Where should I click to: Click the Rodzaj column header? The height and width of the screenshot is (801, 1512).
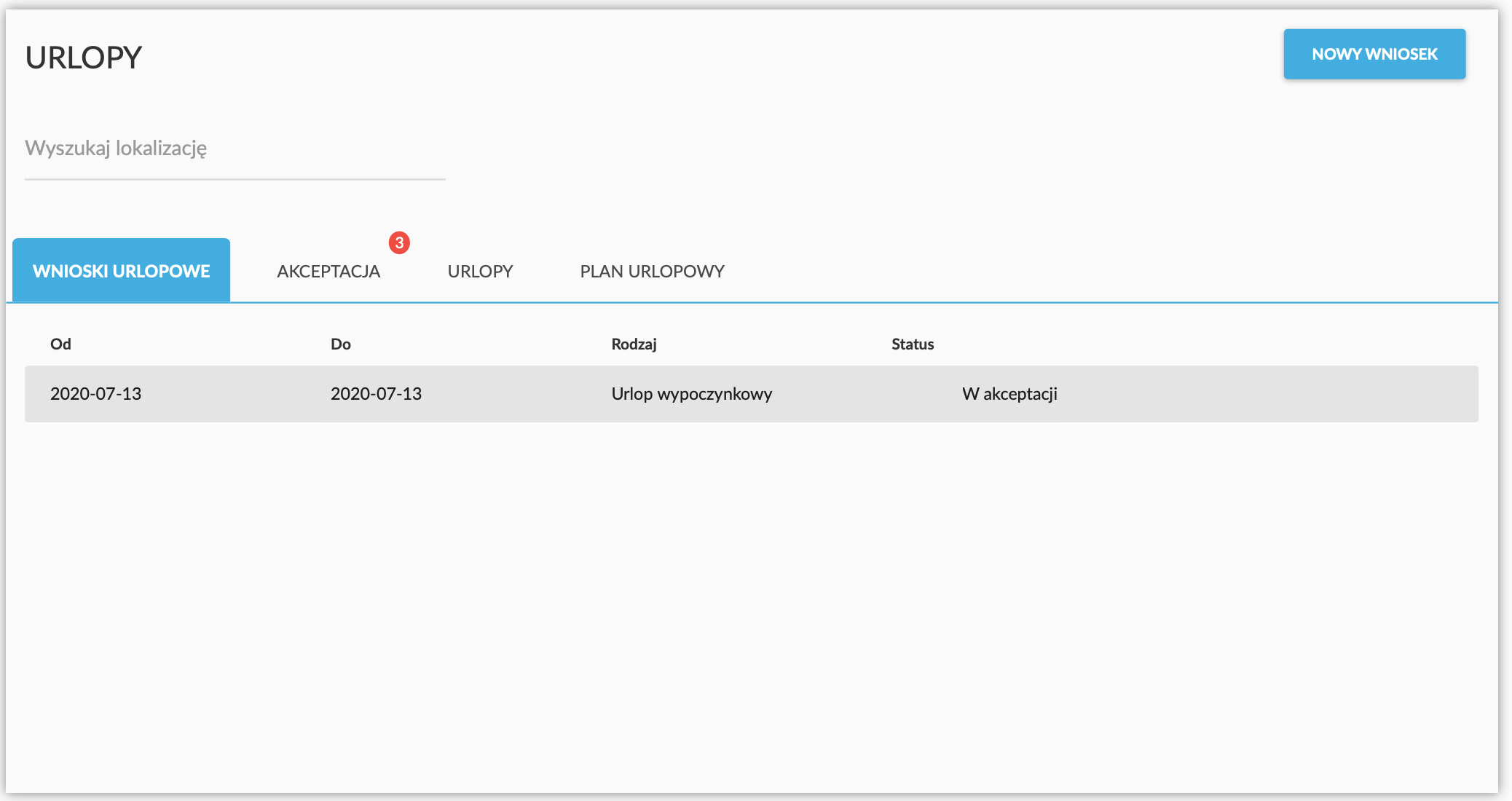[634, 344]
